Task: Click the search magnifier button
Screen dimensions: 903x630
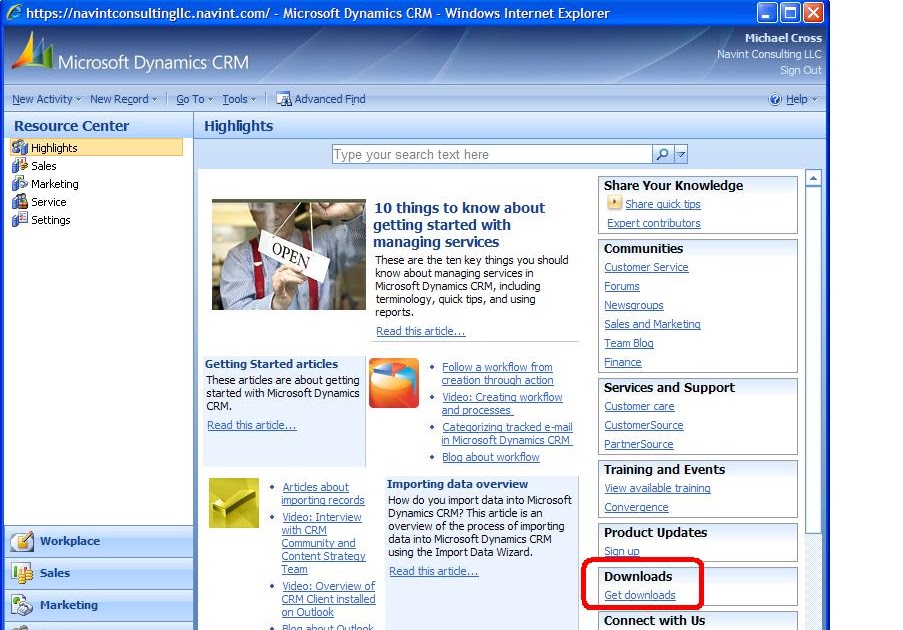Action: 662,154
